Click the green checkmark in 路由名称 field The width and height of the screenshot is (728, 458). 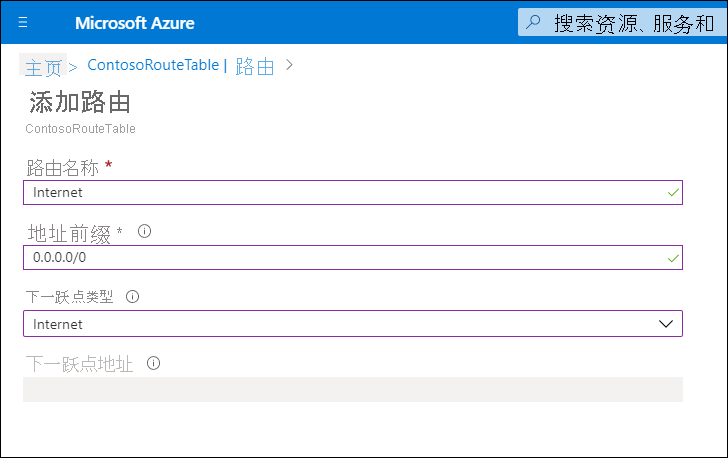coord(673,192)
